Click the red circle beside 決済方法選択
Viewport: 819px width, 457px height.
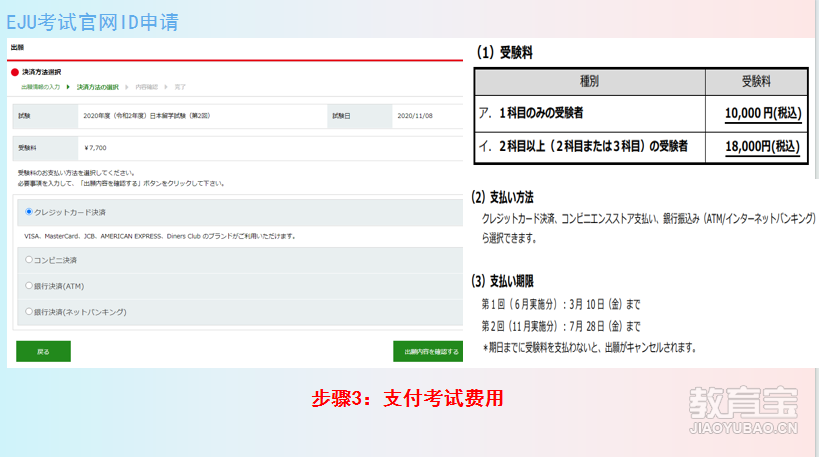coord(14,73)
